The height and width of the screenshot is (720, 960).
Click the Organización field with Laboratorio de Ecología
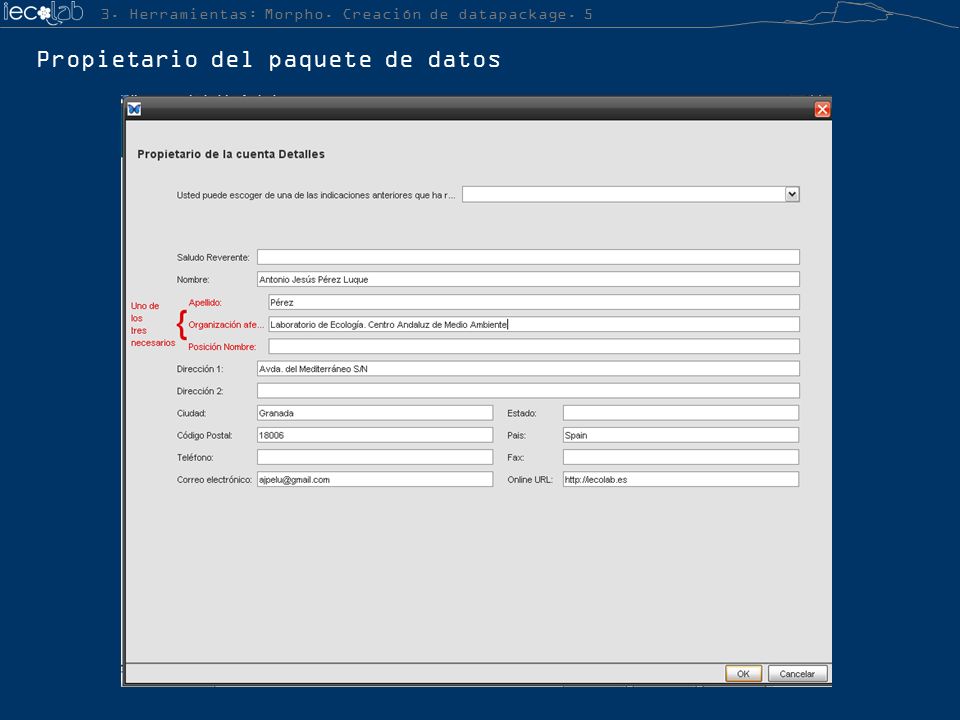[x=533, y=324]
